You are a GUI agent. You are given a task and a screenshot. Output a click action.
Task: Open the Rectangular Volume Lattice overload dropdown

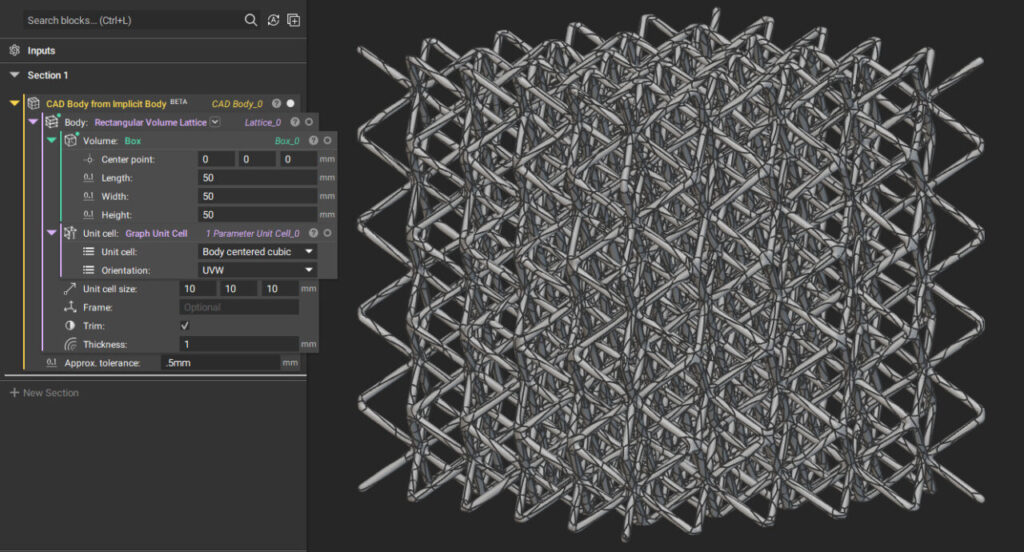tap(215, 122)
